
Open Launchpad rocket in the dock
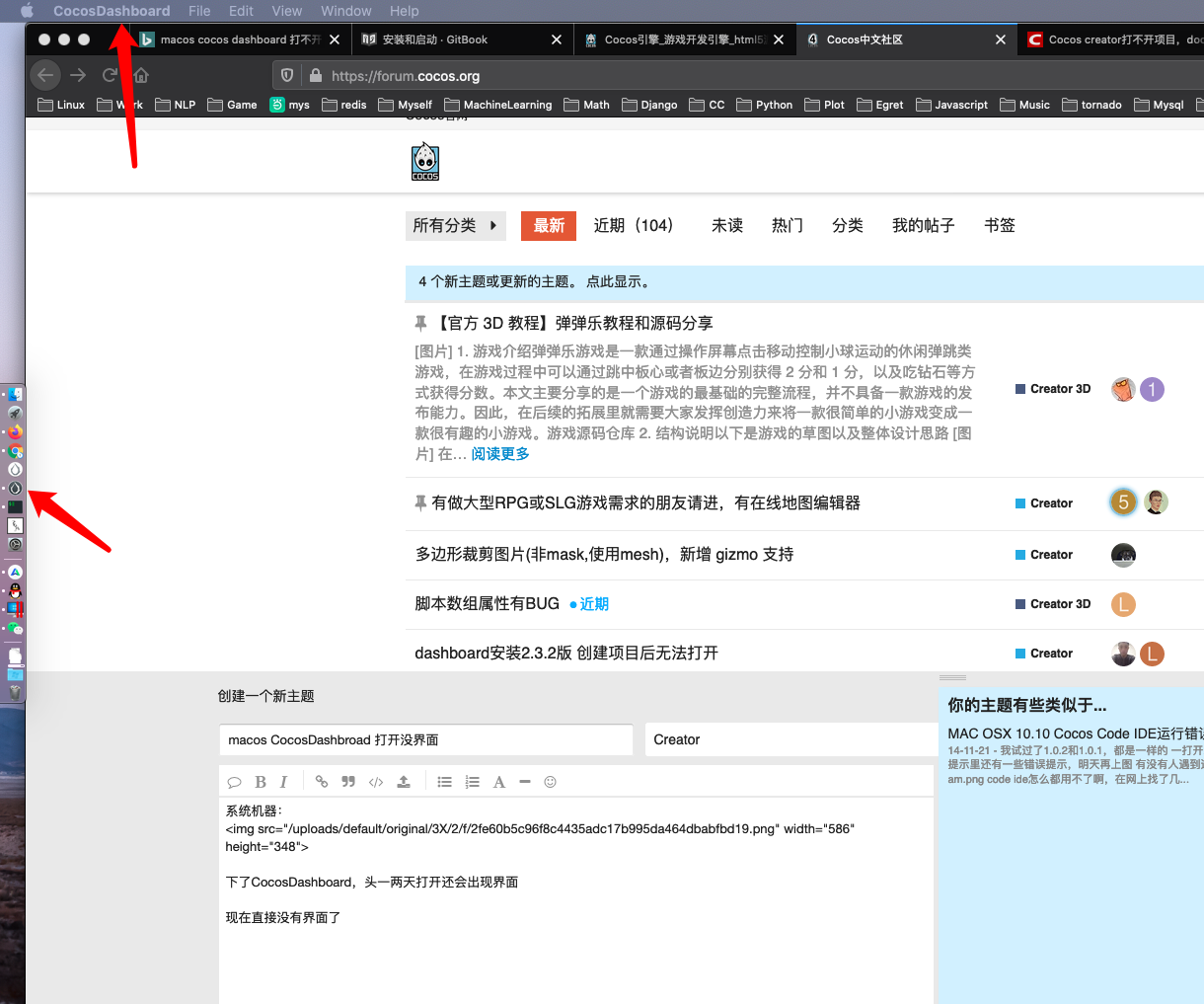tap(15, 413)
